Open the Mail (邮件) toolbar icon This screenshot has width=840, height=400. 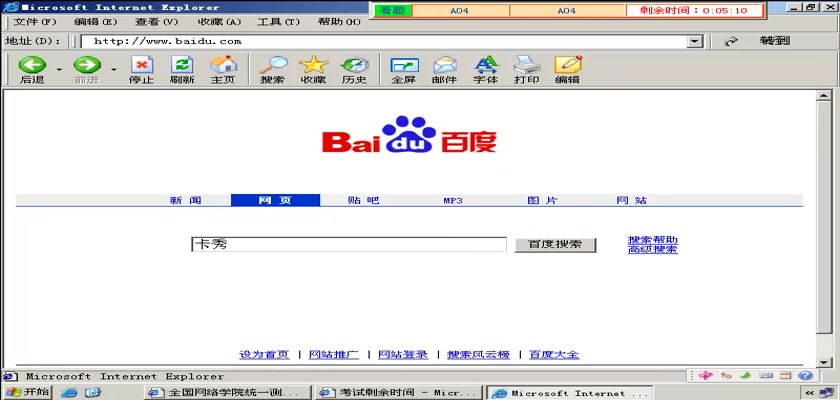point(445,70)
